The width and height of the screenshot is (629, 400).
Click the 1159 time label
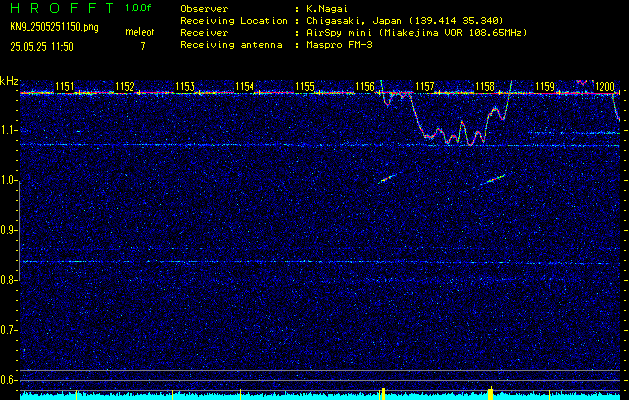545,86
